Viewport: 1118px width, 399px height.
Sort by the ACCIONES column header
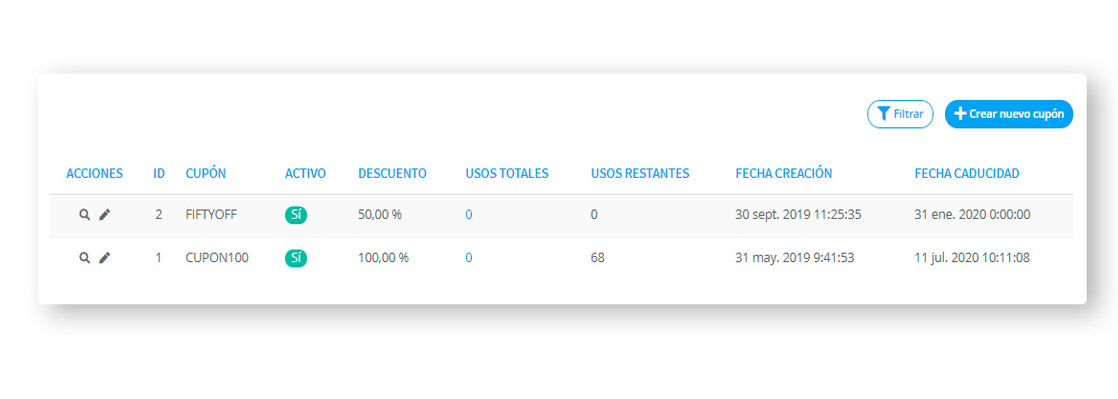[x=95, y=173]
